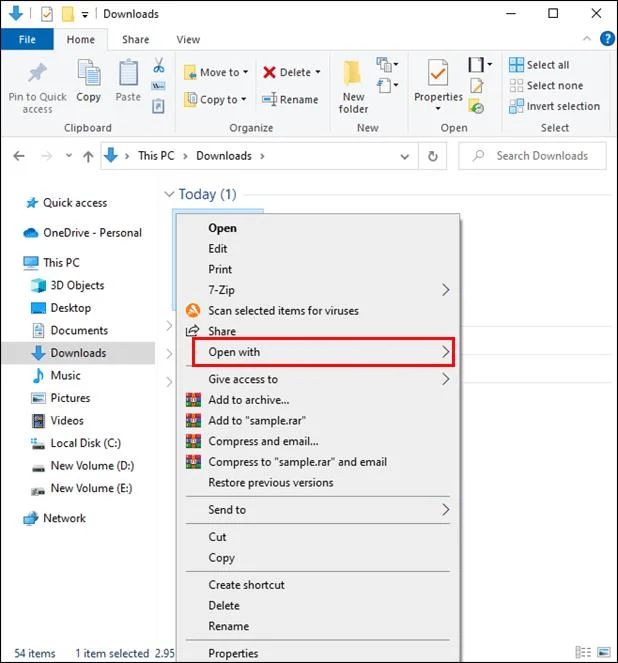
Task: Click Select all in the ribbon
Action: click(547, 65)
